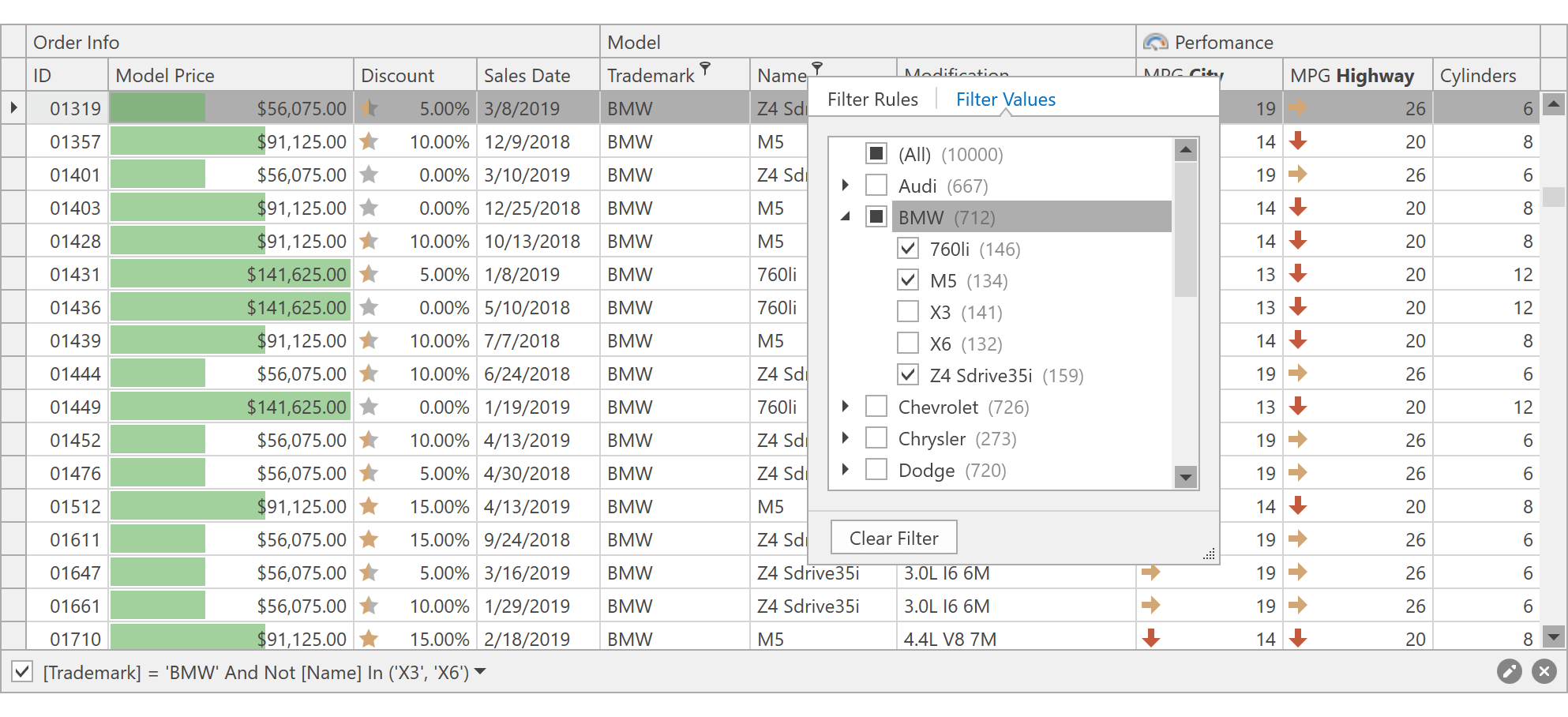Switch to the Filter Rules tab

pyautogui.click(x=872, y=99)
